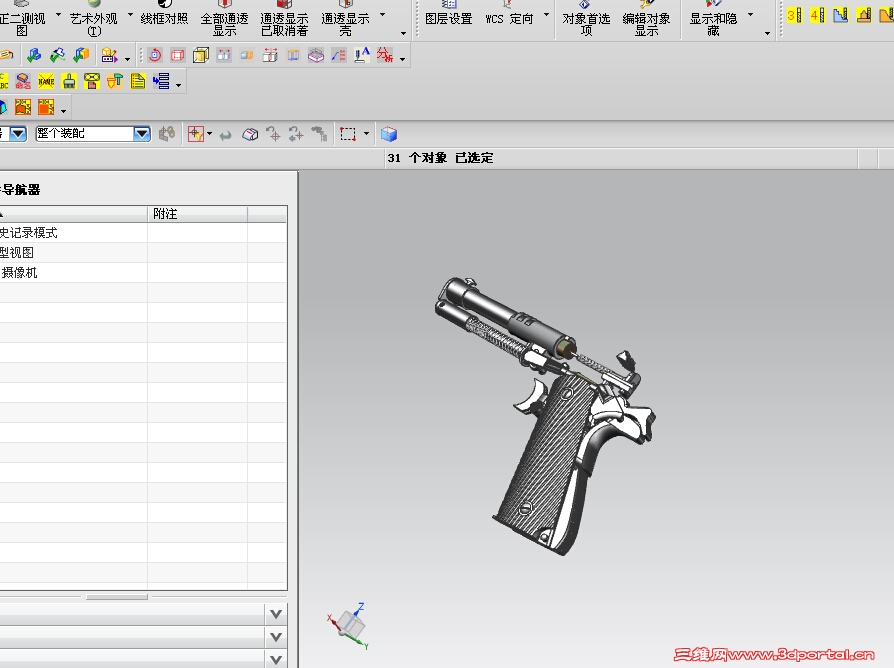Click the annotation letter A icon
894x668 pixels.
pyautogui.click(x=361, y=55)
